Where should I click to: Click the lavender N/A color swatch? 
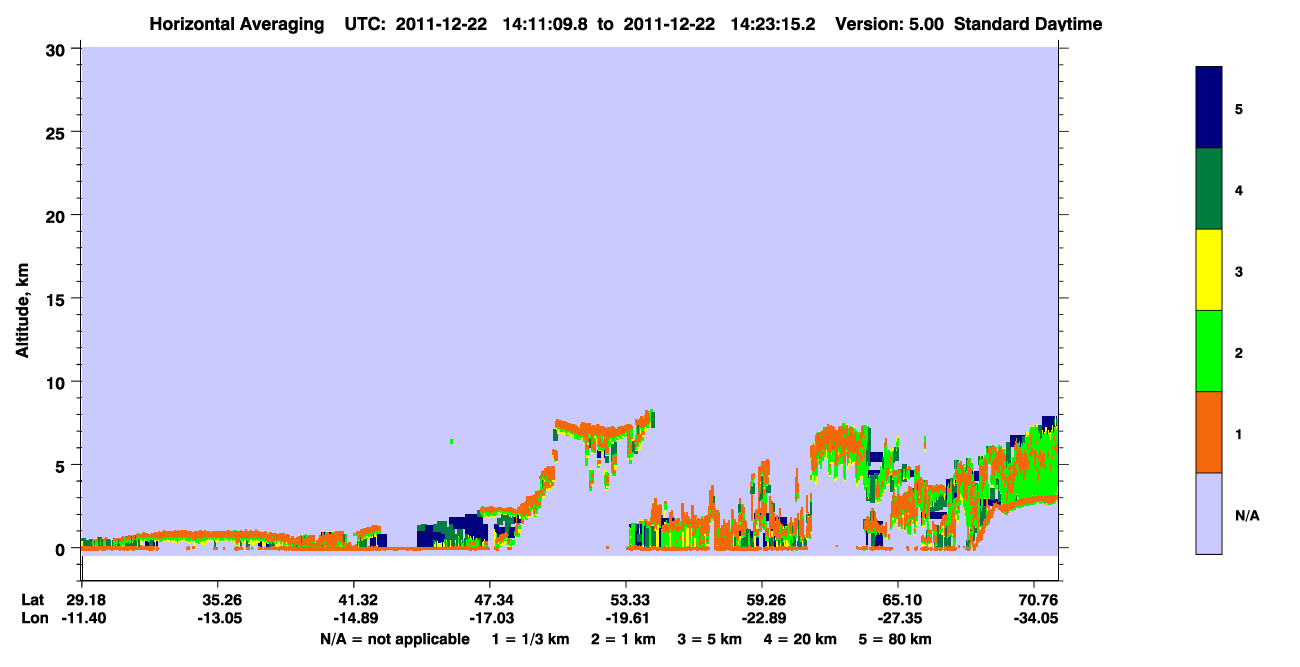pos(1209,513)
